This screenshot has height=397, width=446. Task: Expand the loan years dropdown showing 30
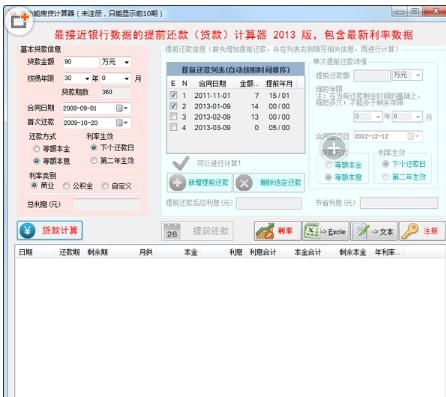click(x=76, y=78)
